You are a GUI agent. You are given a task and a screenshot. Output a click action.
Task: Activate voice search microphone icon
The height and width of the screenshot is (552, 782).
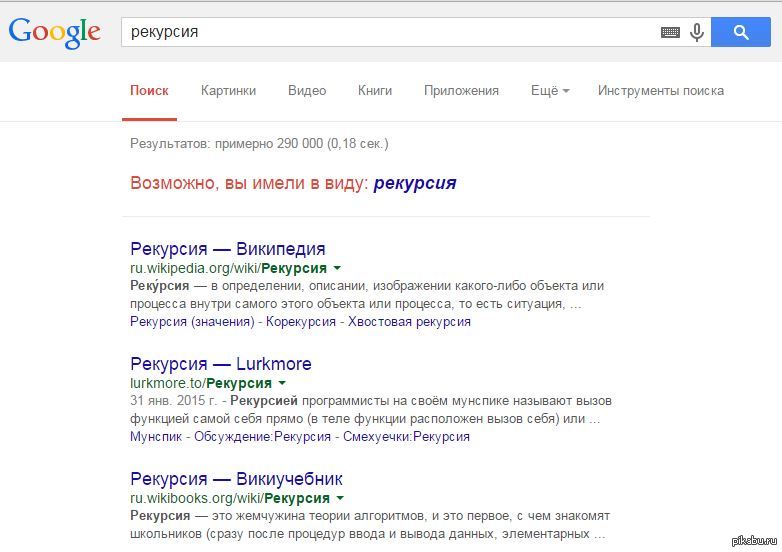[x=697, y=32]
